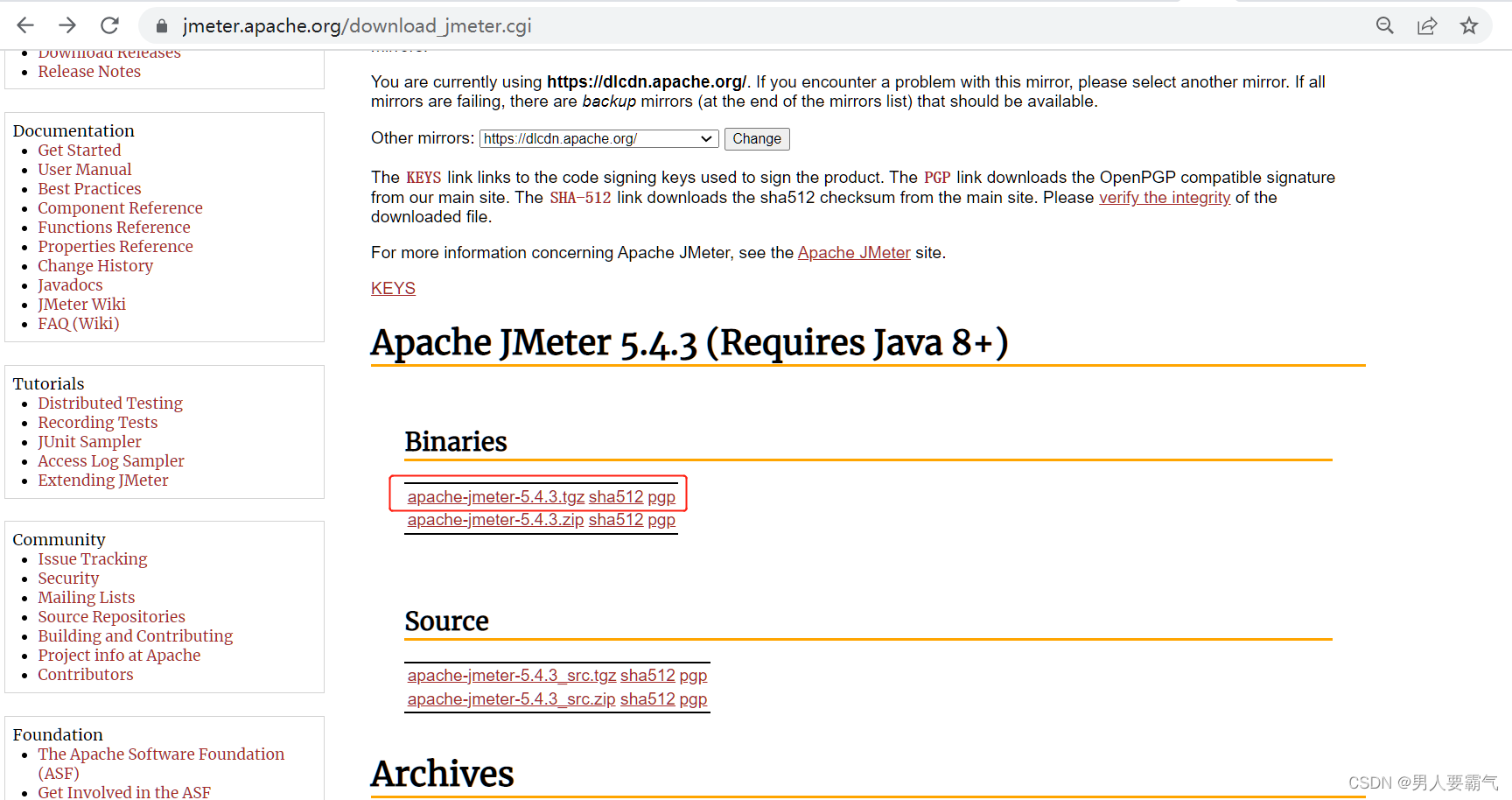Open Properties Reference page
Image resolution: width=1512 pixels, height=800 pixels.
point(115,247)
